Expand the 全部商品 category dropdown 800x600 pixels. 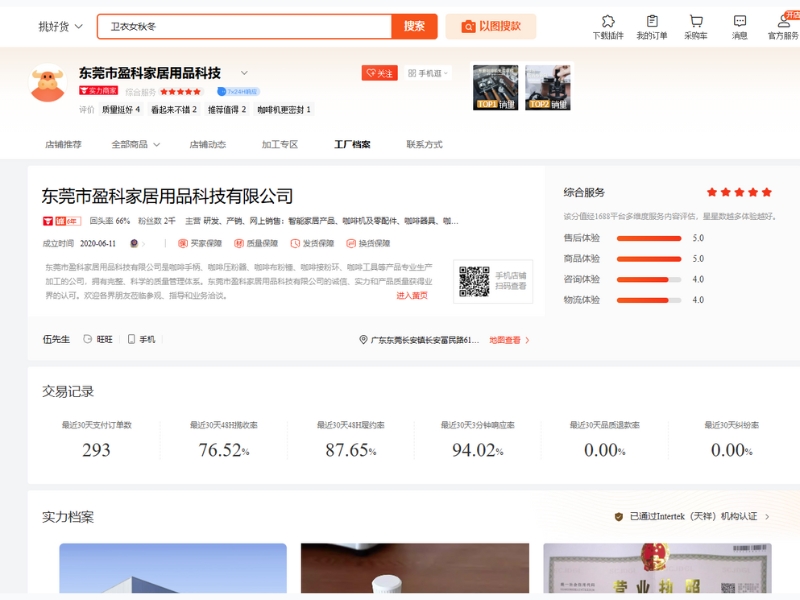point(135,144)
